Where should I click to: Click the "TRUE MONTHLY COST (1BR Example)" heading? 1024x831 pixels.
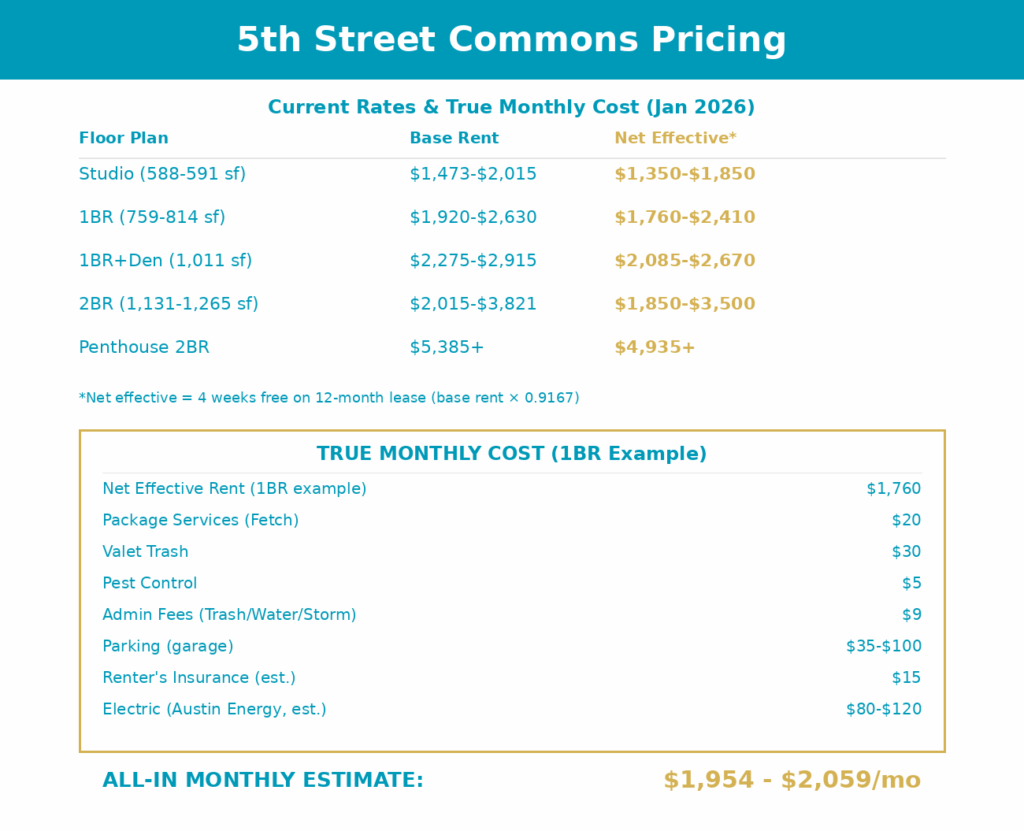coord(511,454)
